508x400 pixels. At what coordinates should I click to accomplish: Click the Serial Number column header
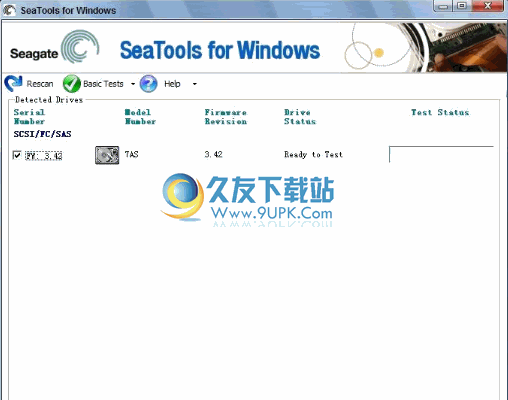point(29,117)
